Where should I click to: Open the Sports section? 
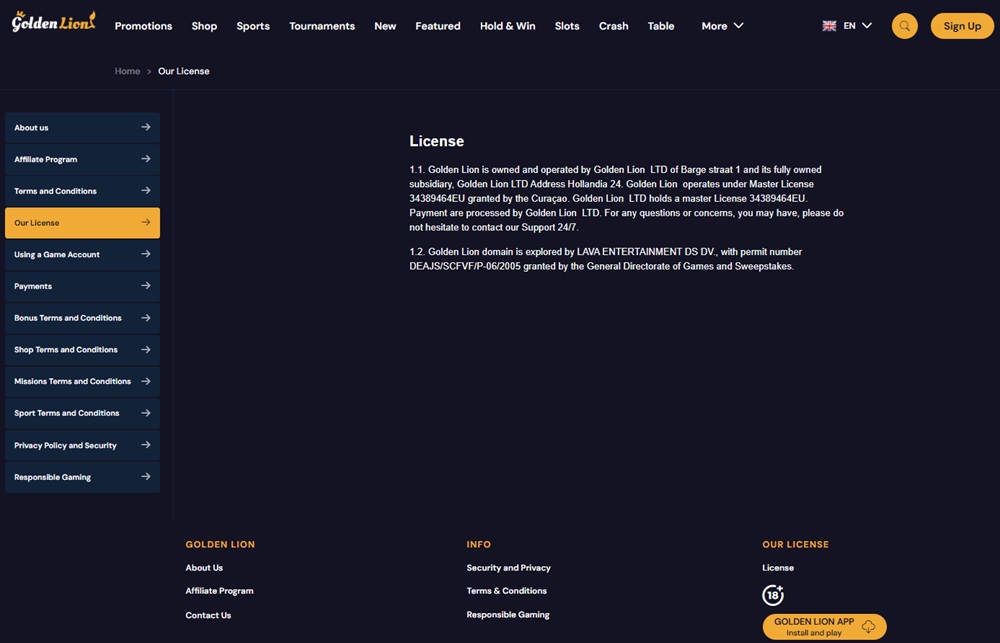click(x=253, y=26)
